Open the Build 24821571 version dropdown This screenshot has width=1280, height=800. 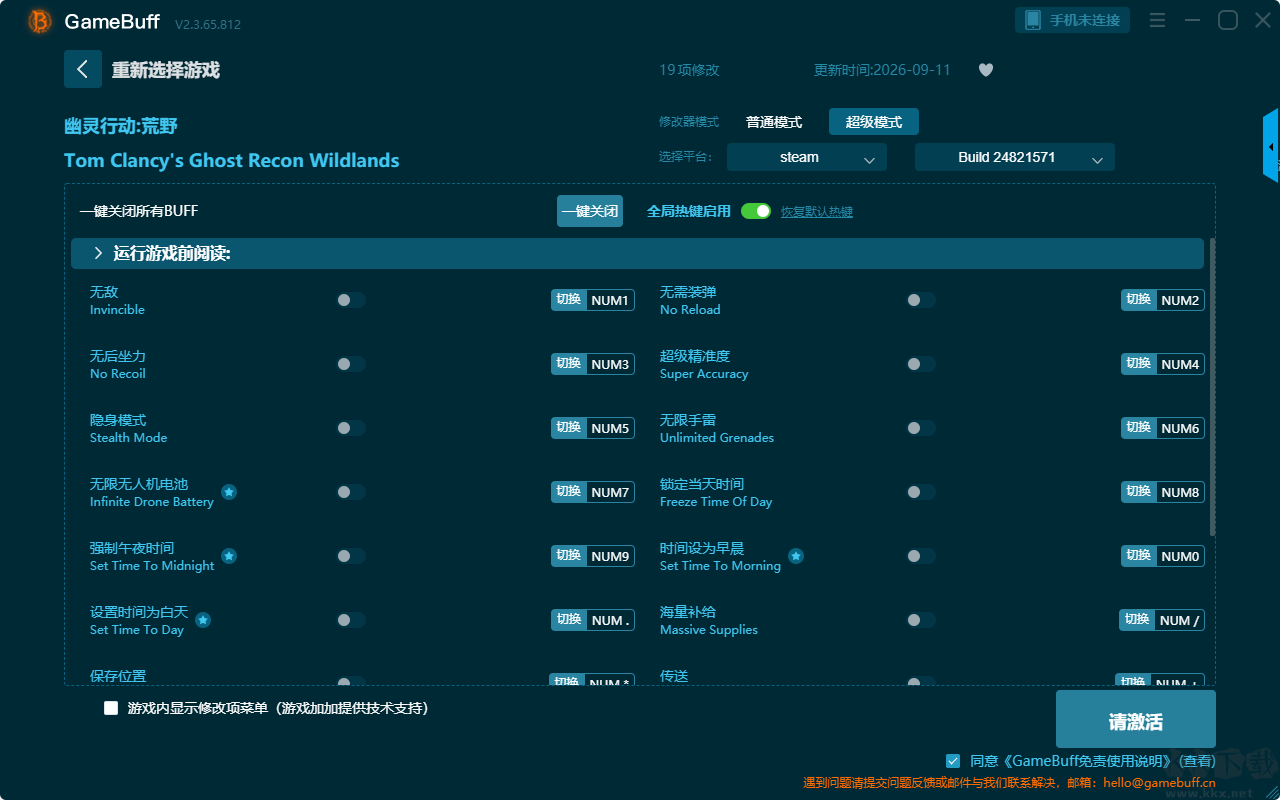pyautogui.click(x=1015, y=157)
